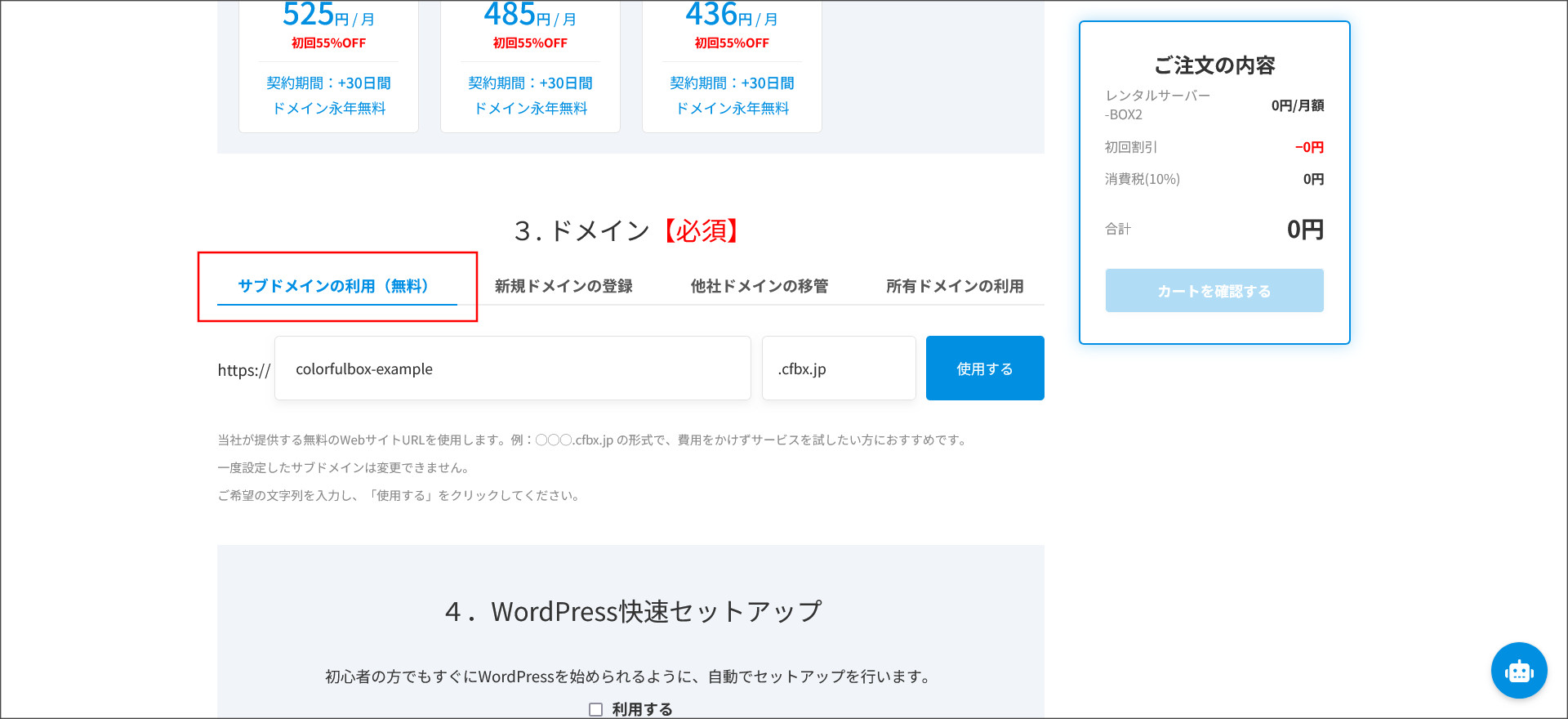
Task: Click the 消費税(10%) tax row
Action: point(1214,179)
